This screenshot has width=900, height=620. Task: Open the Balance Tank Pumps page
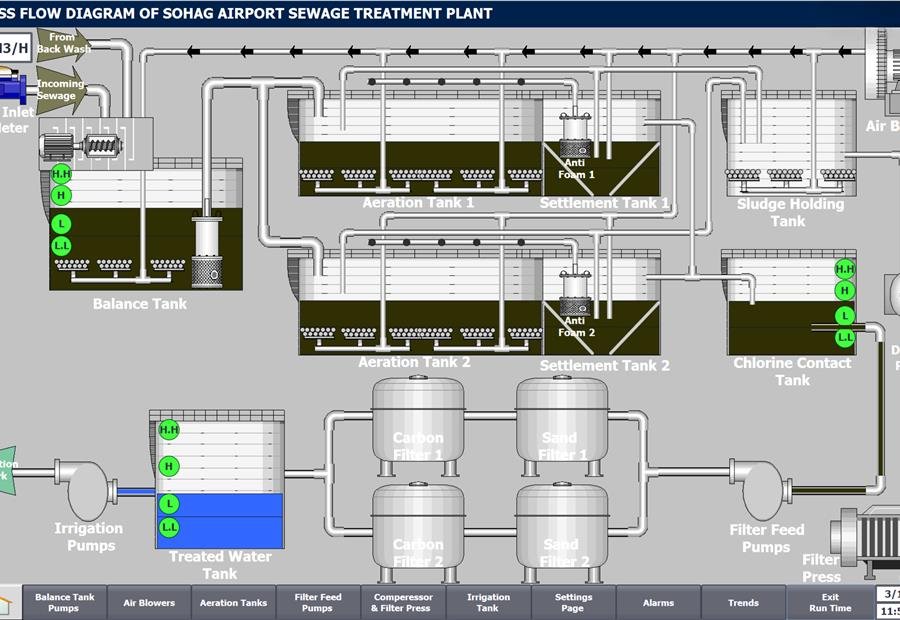pos(64,602)
